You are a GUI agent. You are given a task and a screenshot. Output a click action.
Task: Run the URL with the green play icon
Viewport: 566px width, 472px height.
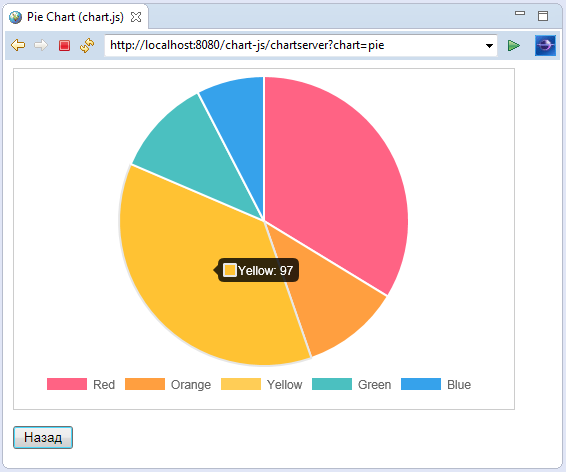tap(514, 46)
